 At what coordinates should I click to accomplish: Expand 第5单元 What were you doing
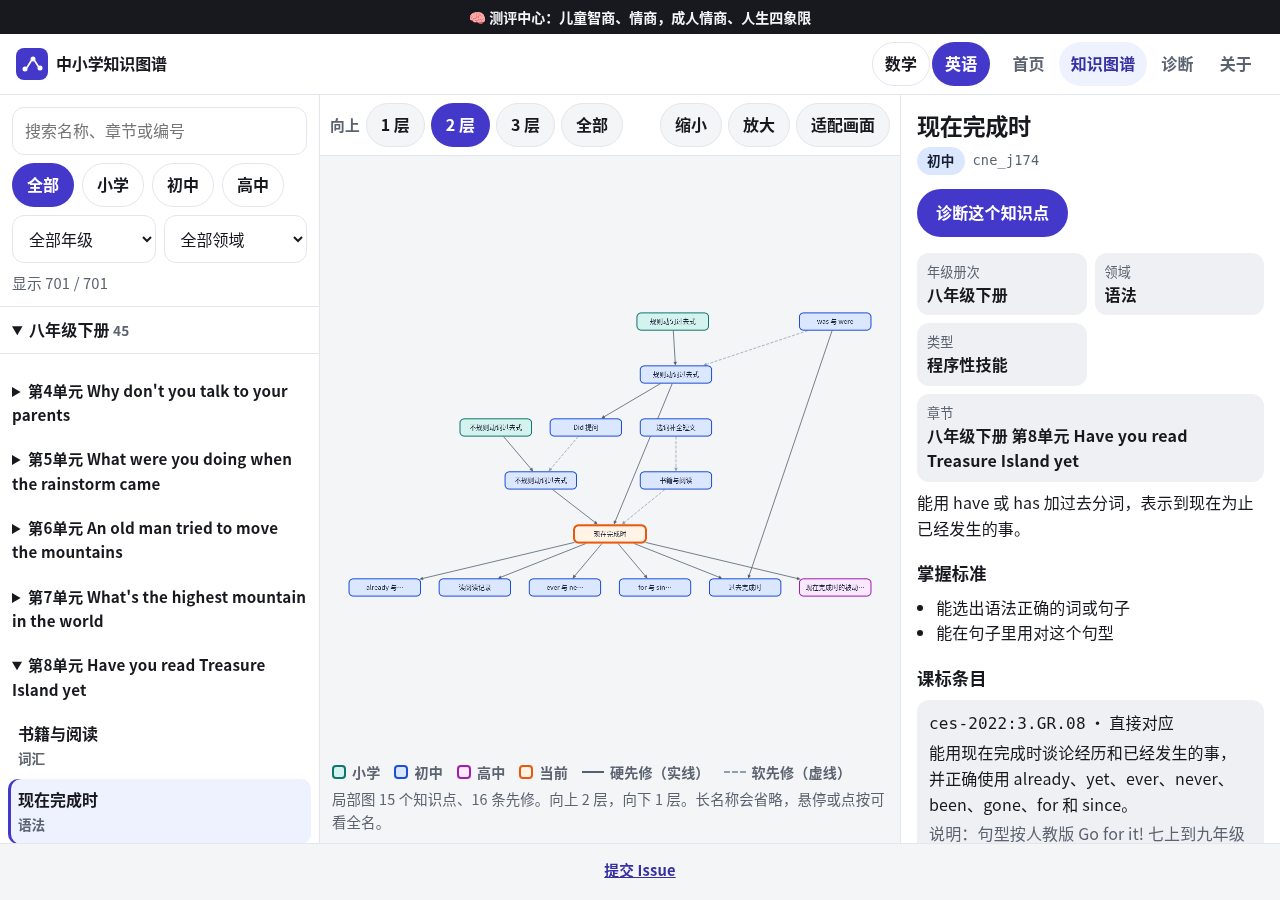point(159,471)
